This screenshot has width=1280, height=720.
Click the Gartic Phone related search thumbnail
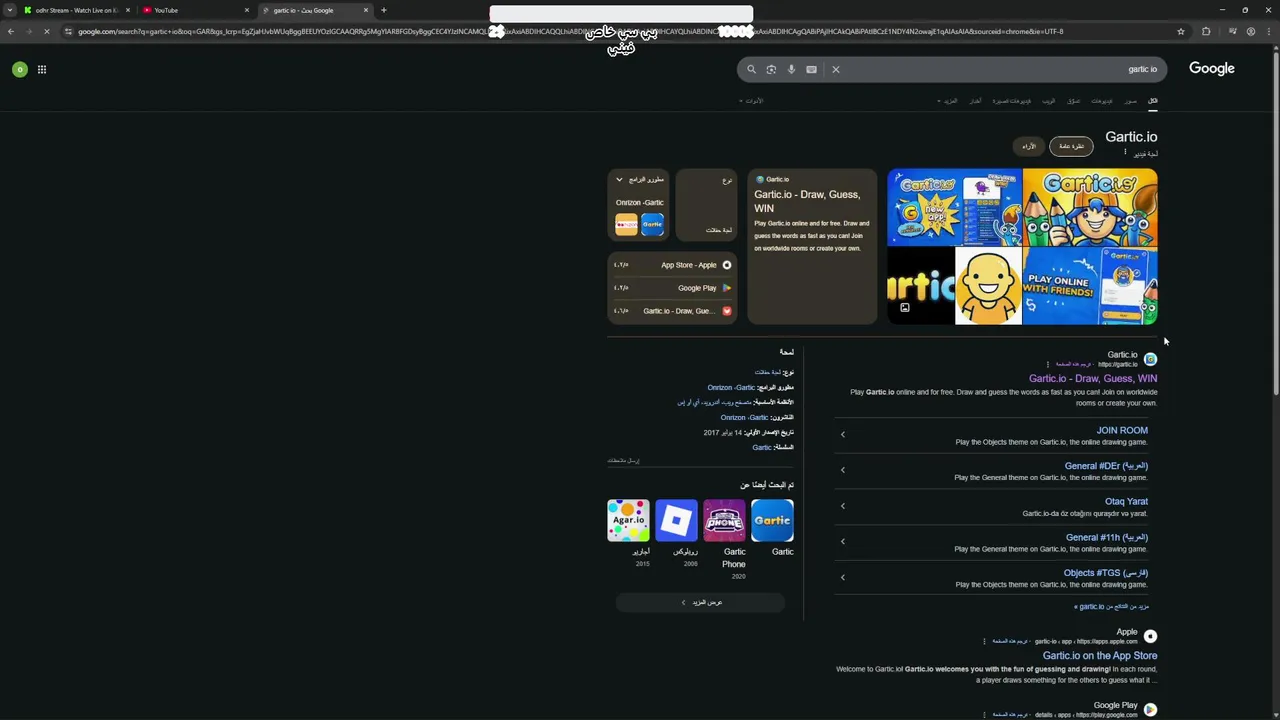pyautogui.click(x=724, y=521)
